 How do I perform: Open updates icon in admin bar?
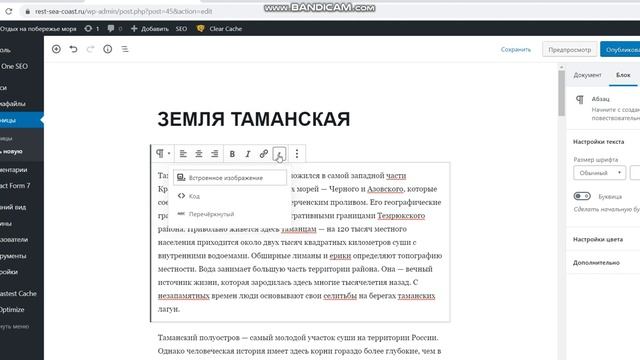click(x=91, y=29)
